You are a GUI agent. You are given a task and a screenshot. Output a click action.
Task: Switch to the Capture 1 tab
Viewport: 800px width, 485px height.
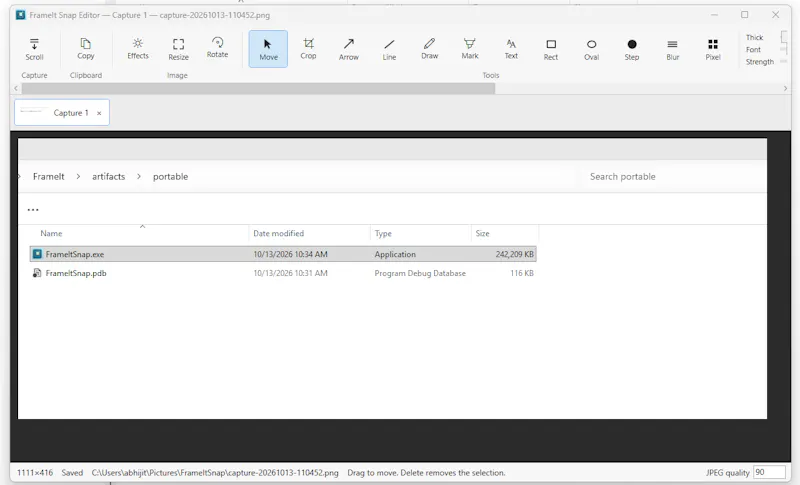62,113
